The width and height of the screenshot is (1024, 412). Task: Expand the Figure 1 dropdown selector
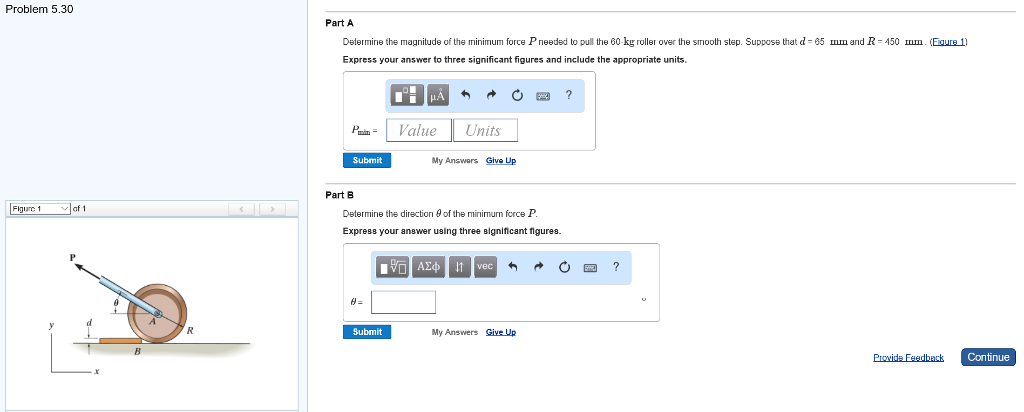40,209
